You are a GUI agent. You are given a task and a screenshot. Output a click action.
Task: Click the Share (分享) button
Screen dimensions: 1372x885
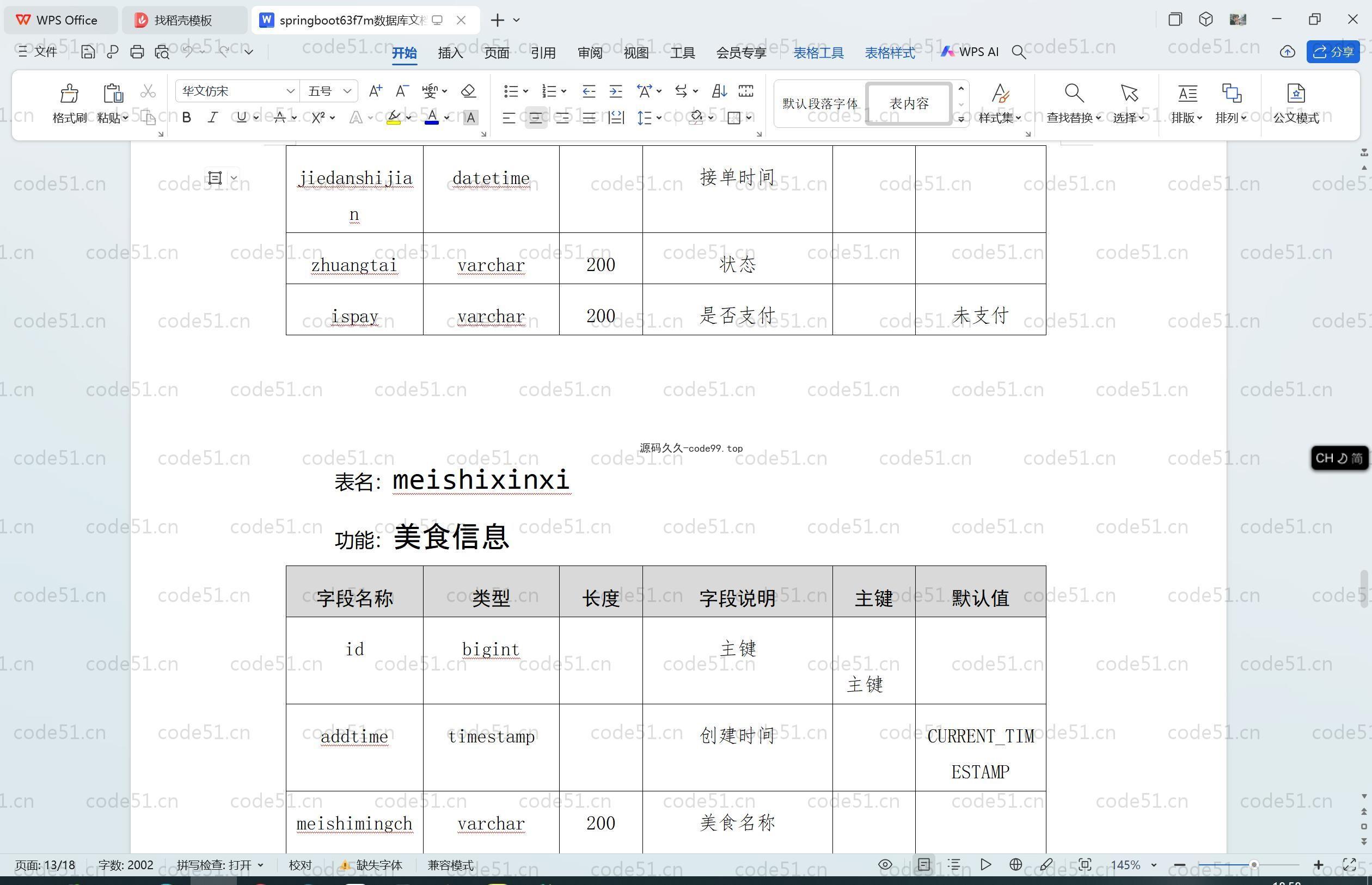[1333, 52]
